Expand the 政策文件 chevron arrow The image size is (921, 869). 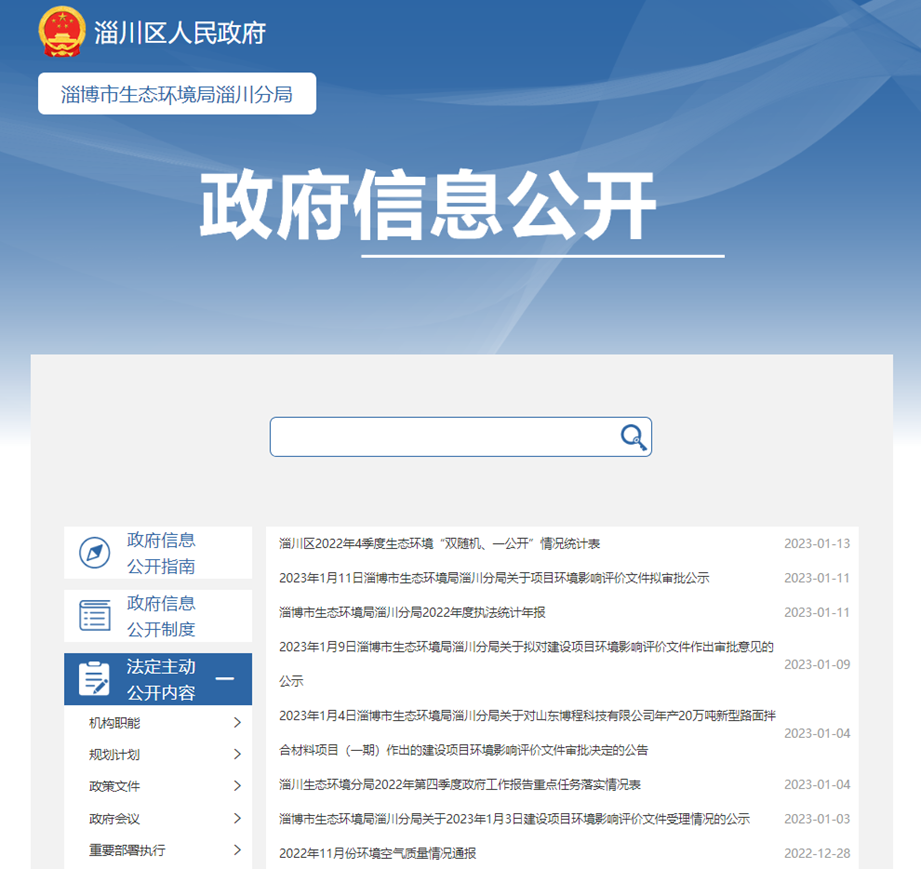pyautogui.click(x=237, y=787)
